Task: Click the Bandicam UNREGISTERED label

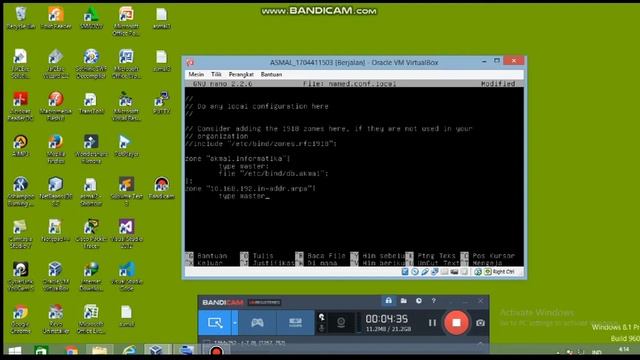Action: tap(264, 302)
